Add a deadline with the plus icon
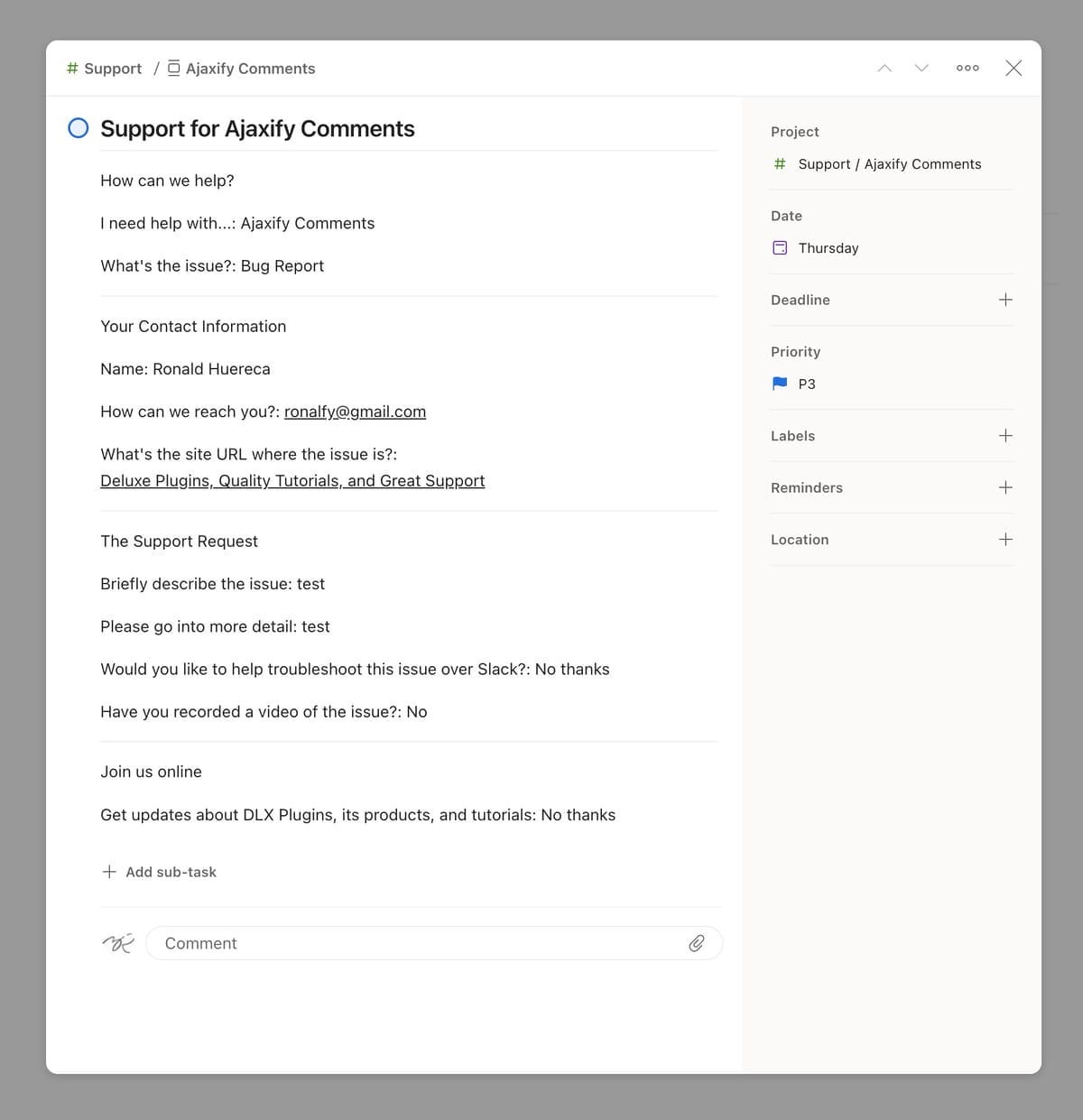The height and width of the screenshot is (1120, 1083). [1005, 300]
